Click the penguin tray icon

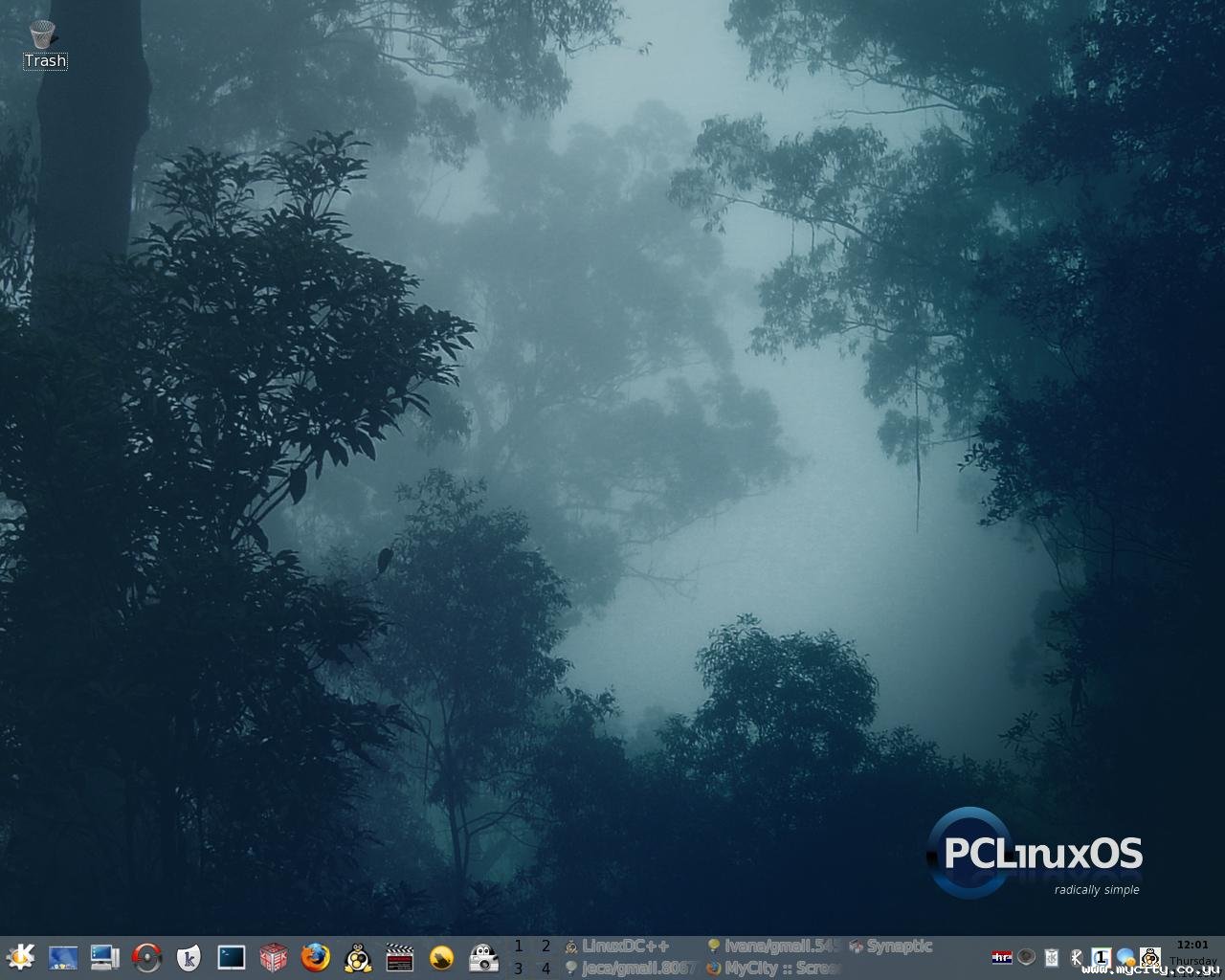coord(1150,957)
